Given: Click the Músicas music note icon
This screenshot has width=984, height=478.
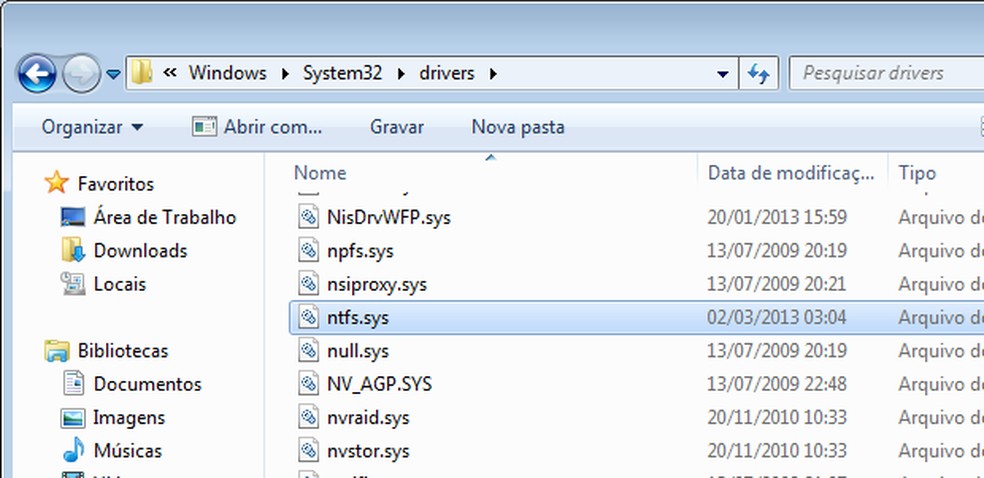Looking at the screenshot, I should (x=73, y=450).
